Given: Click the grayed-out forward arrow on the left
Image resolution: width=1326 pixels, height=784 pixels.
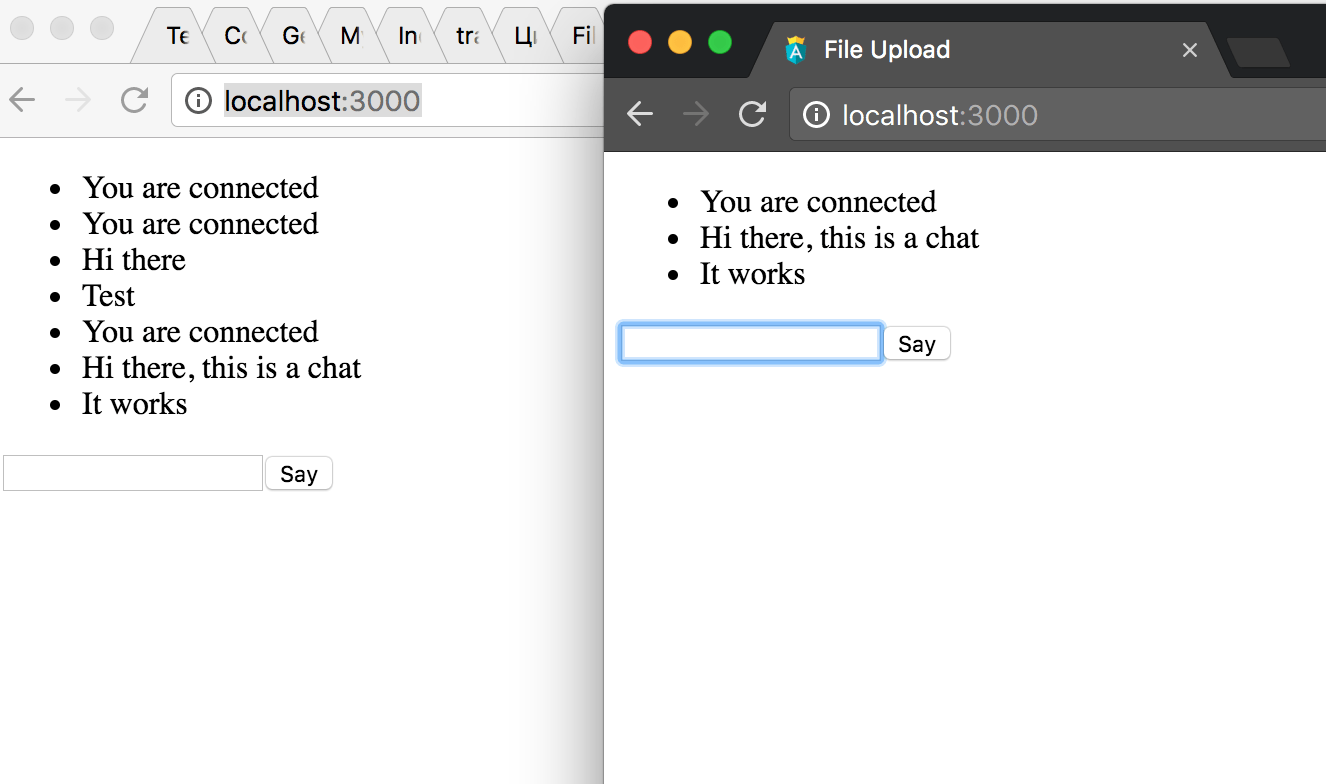Looking at the screenshot, I should (x=78, y=100).
